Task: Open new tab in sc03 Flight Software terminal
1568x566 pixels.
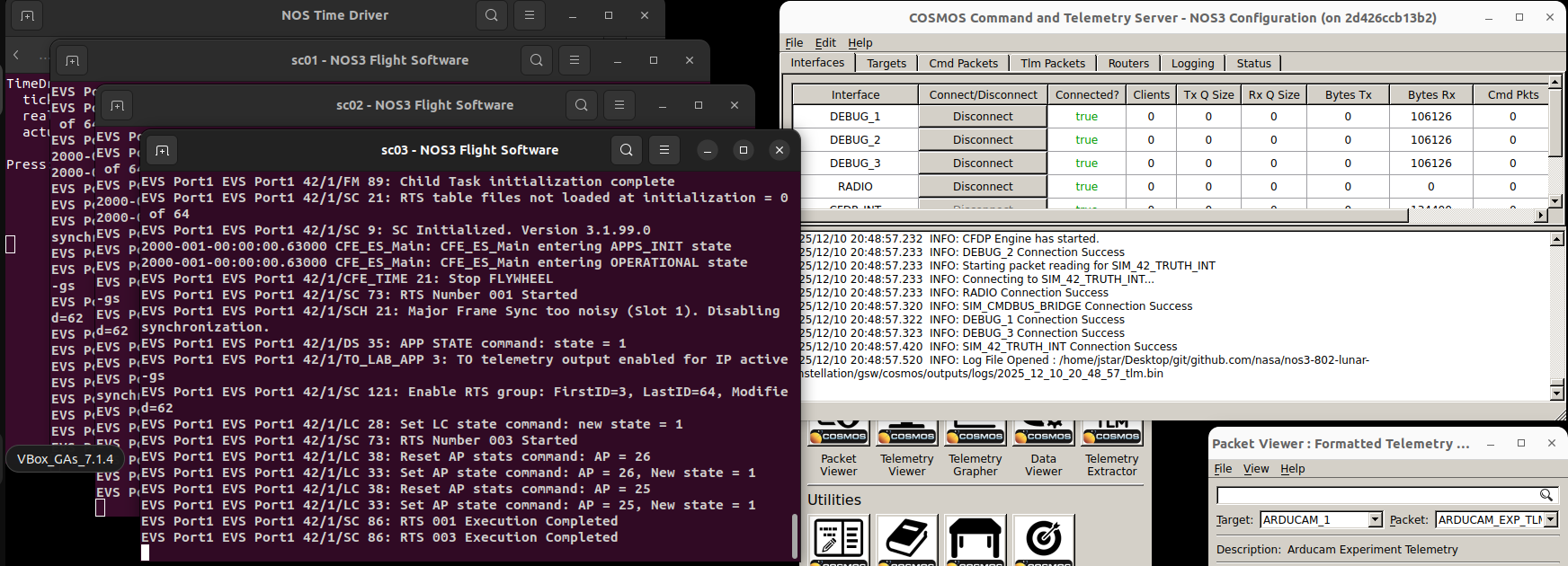Action: (162, 150)
